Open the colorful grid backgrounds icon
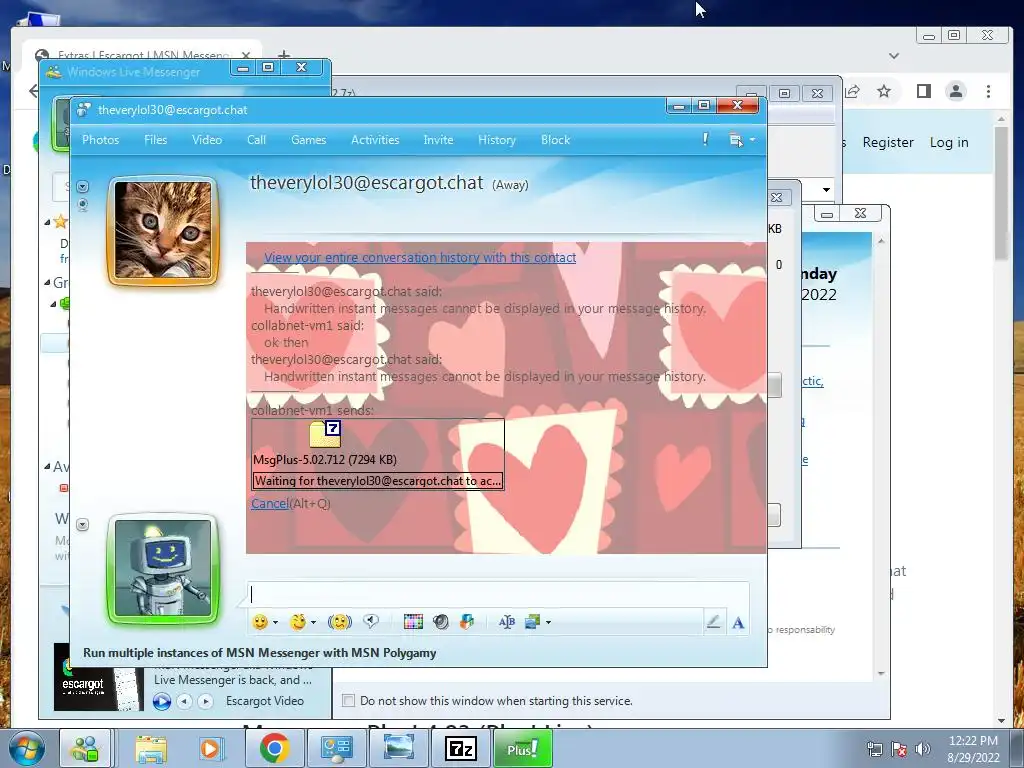The width and height of the screenshot is (1024, 768). pos(413,622)
